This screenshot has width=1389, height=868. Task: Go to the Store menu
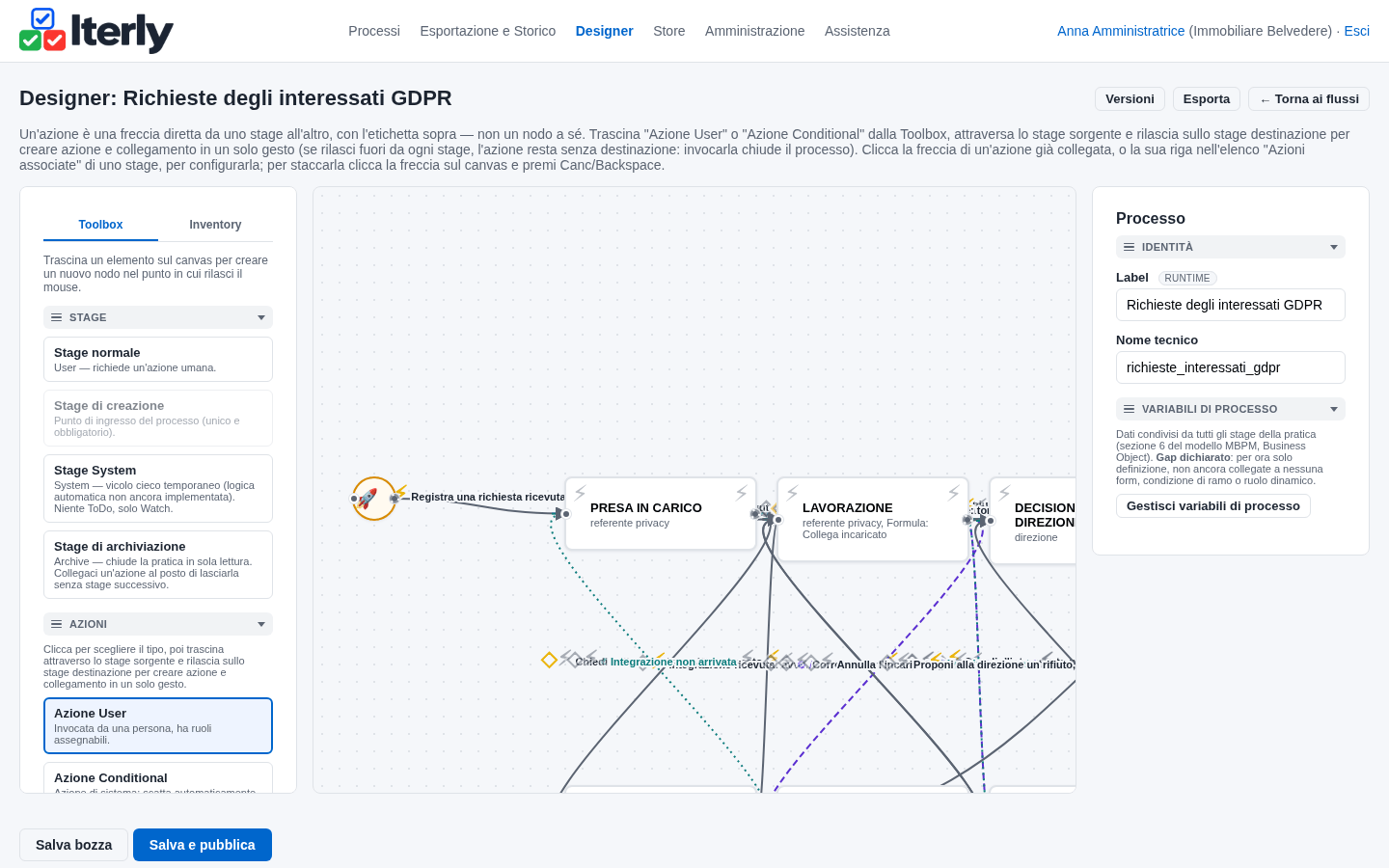click(x=669, y=31)
